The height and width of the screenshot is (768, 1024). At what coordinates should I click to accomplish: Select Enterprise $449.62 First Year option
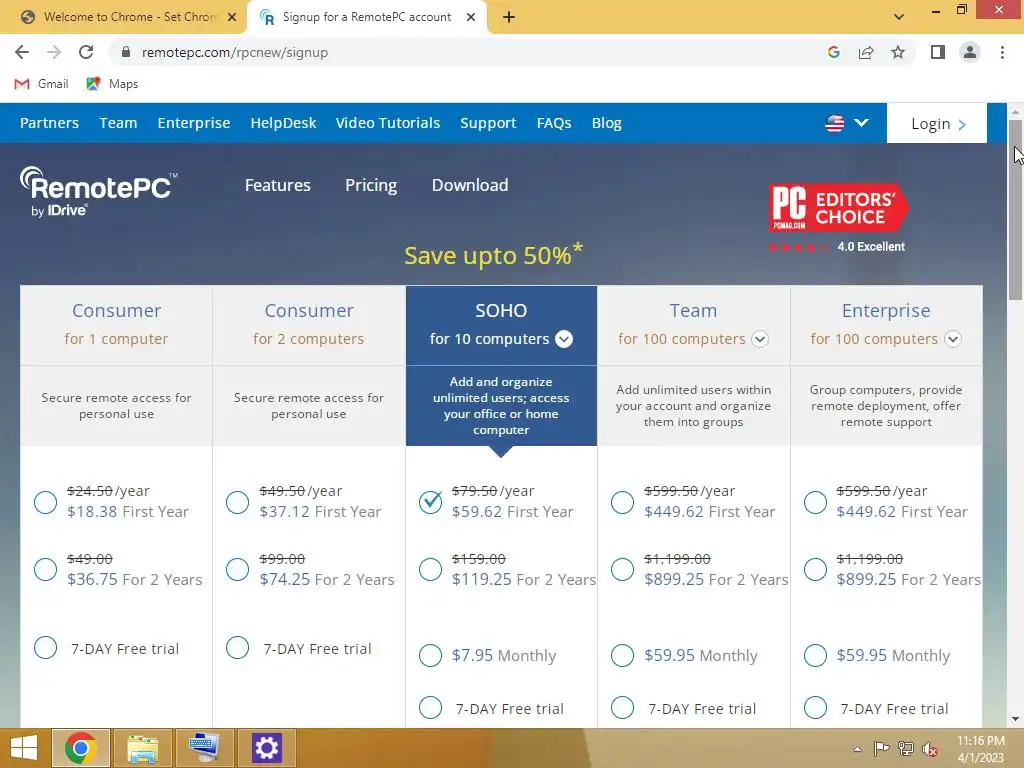[x=815, y=502]
